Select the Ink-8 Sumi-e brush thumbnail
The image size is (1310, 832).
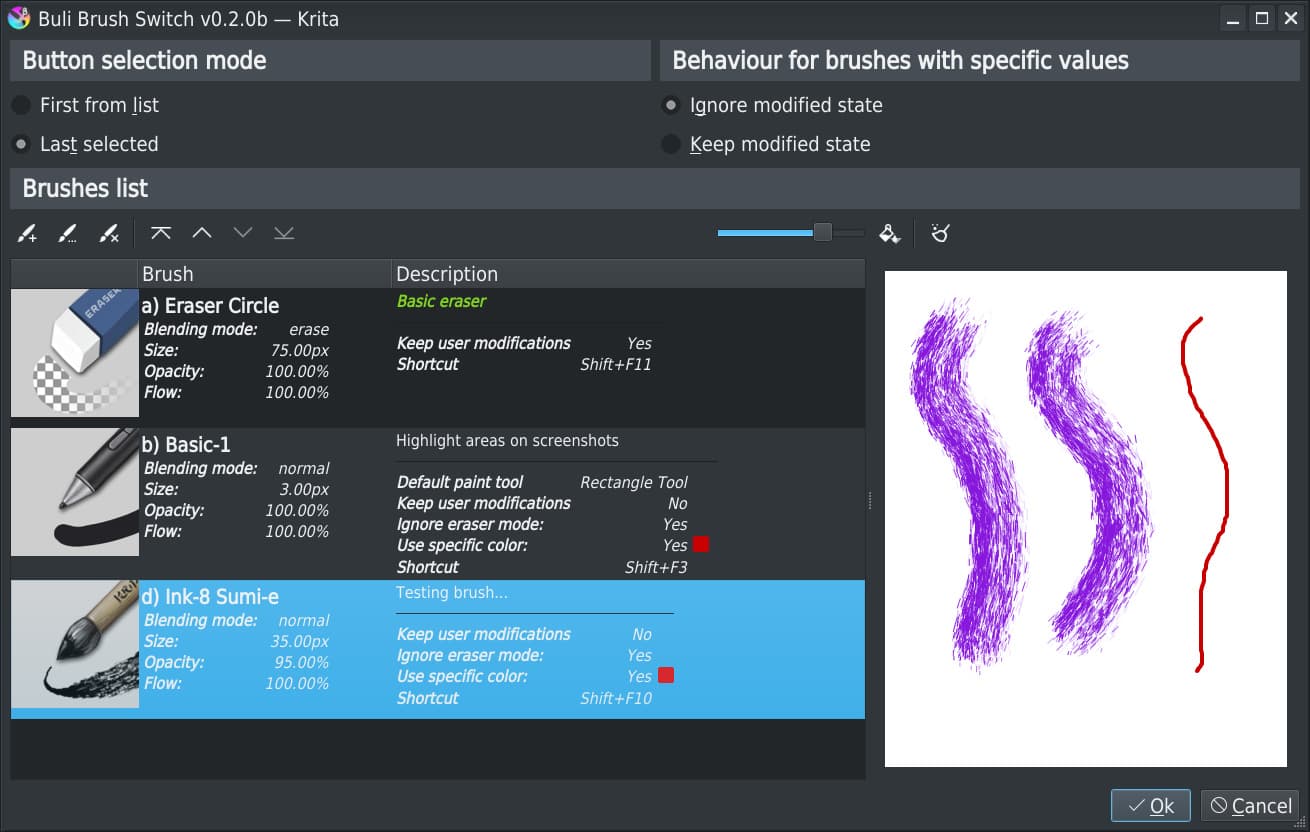75,644
